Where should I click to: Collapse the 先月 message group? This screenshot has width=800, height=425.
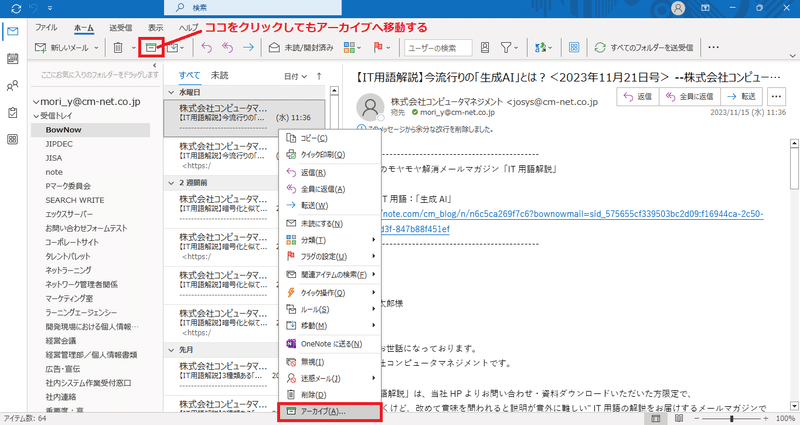[172, 350]
